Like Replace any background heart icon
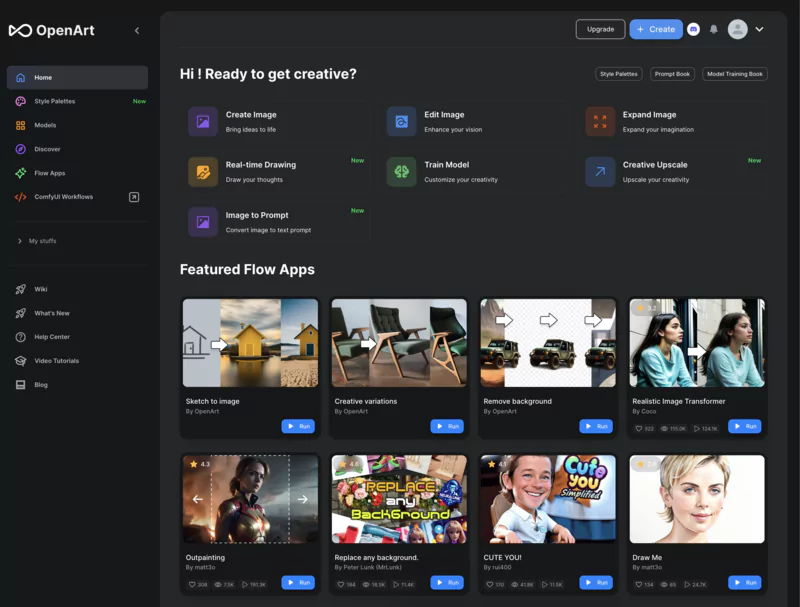 [x=340, y=585]
